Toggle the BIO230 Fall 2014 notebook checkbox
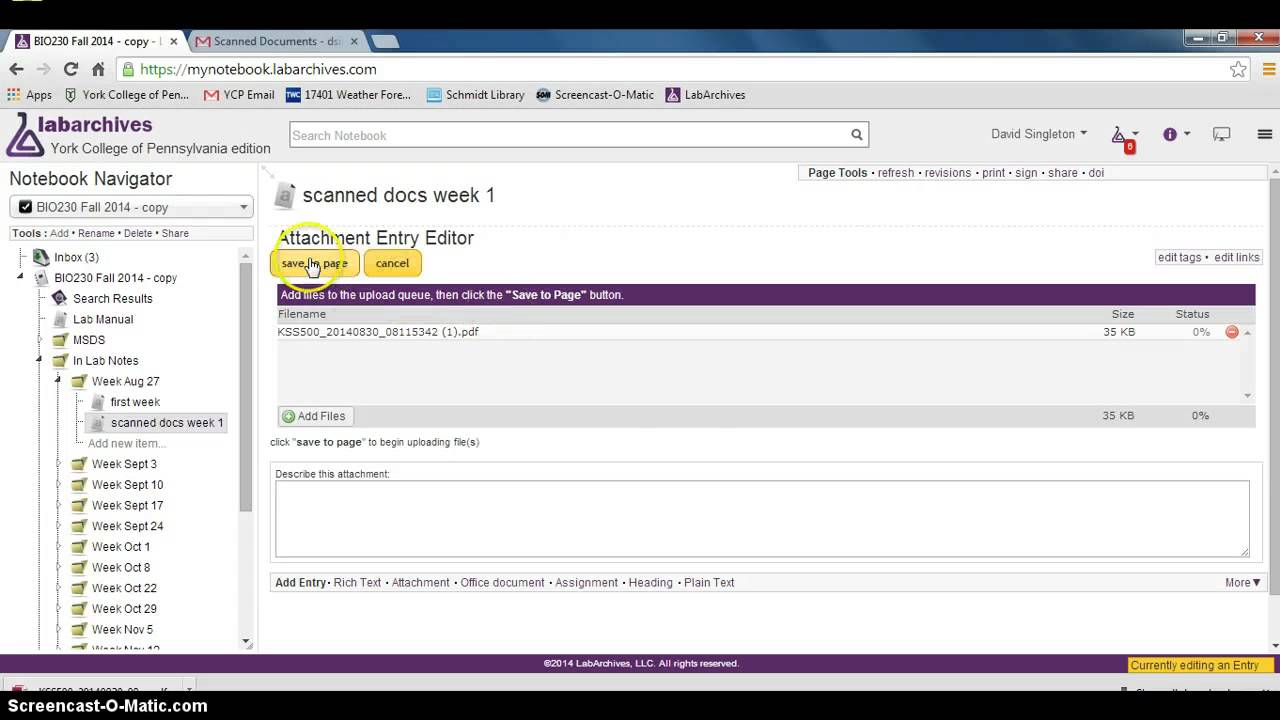The image size is (1280, 720). [x=26, y=207]
